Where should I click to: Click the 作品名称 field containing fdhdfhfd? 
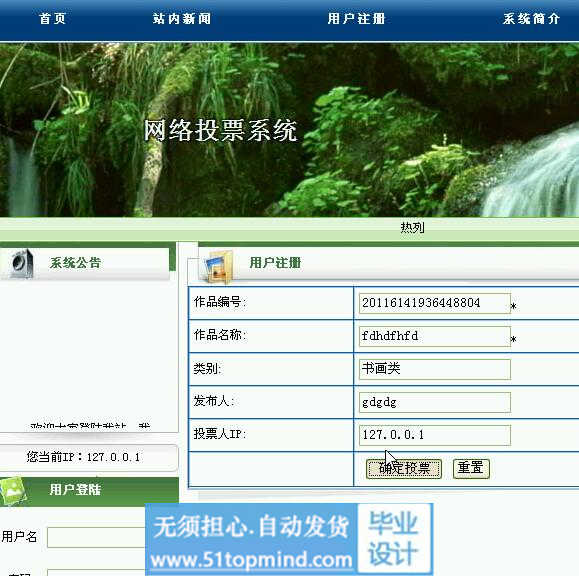(x=435, y=336)
